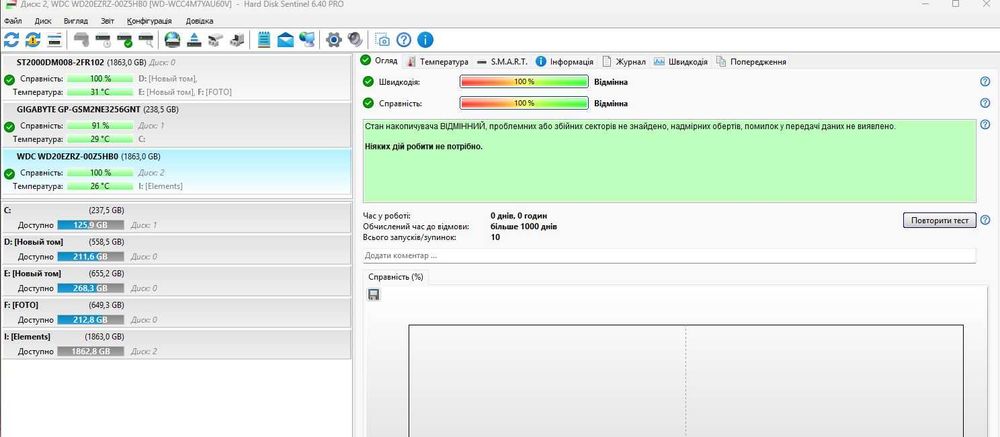1000x437 pixels.
Task: Click the disk icon with magnifier
Action: coord(146,40)
